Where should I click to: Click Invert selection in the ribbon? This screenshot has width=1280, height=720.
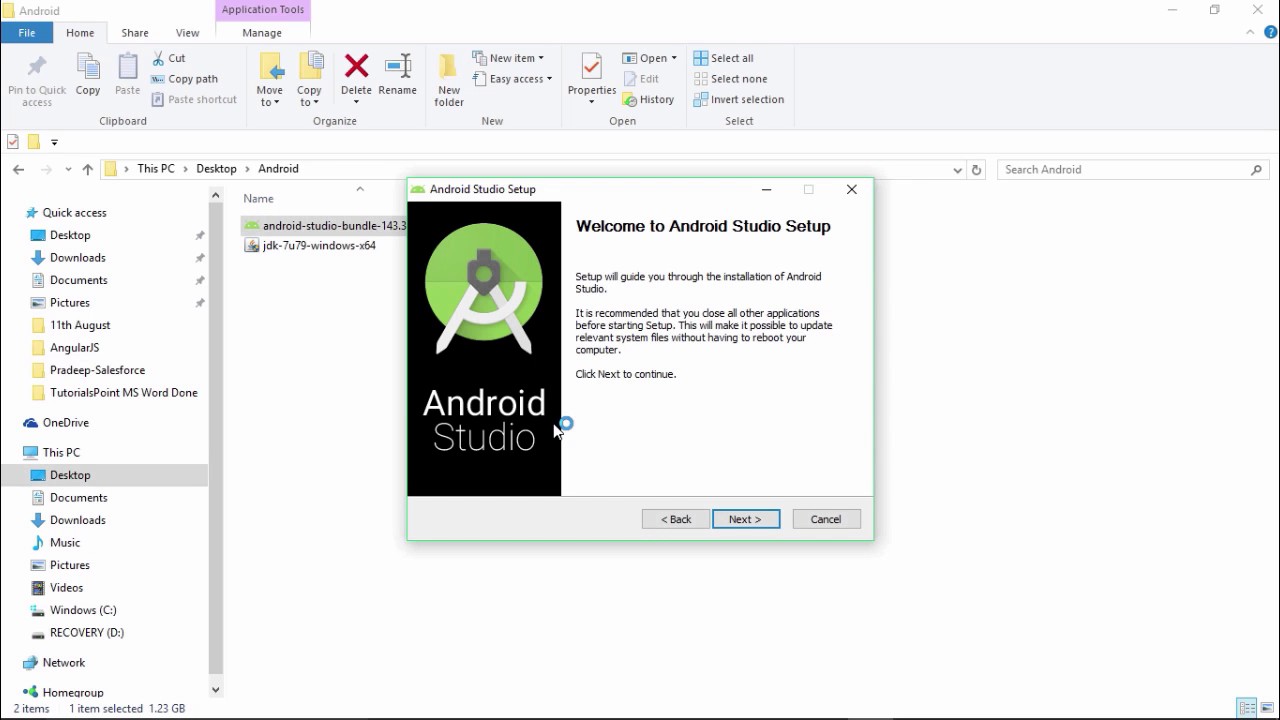coord(739,100)
